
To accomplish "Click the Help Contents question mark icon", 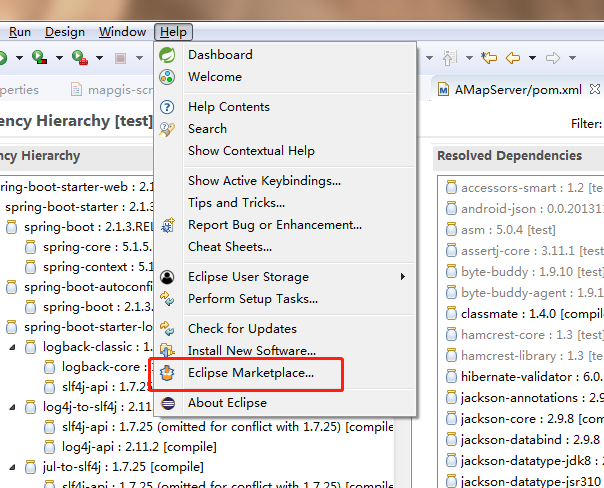I will pyautogui.click(x=167, y=107).
